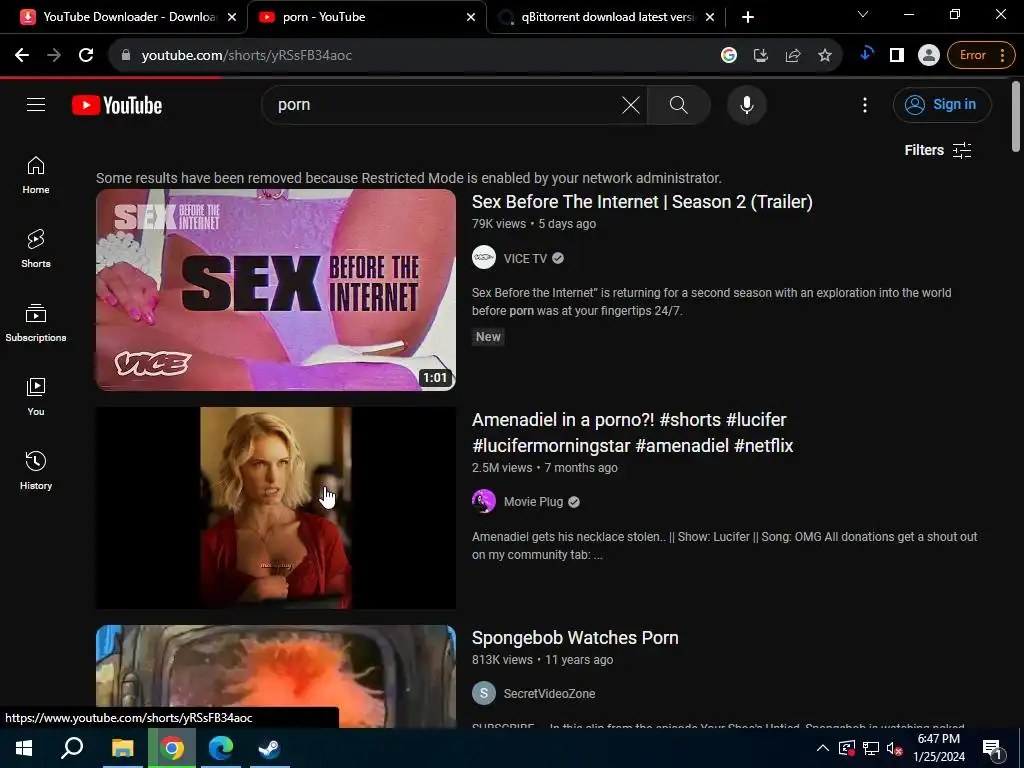
Task: Open the SecretVideoZone channel link
Action: coord(549,694)
